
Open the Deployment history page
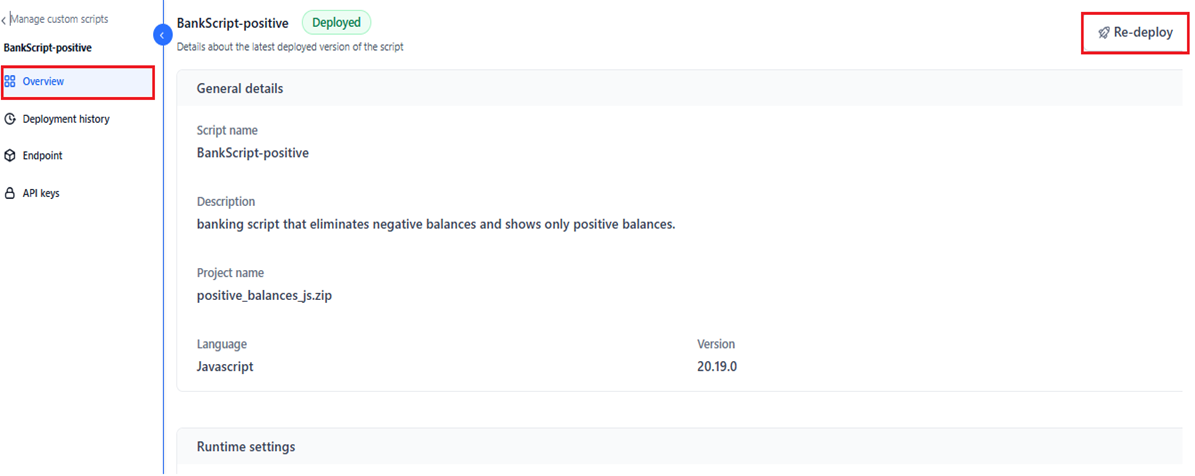pos(66,119)
